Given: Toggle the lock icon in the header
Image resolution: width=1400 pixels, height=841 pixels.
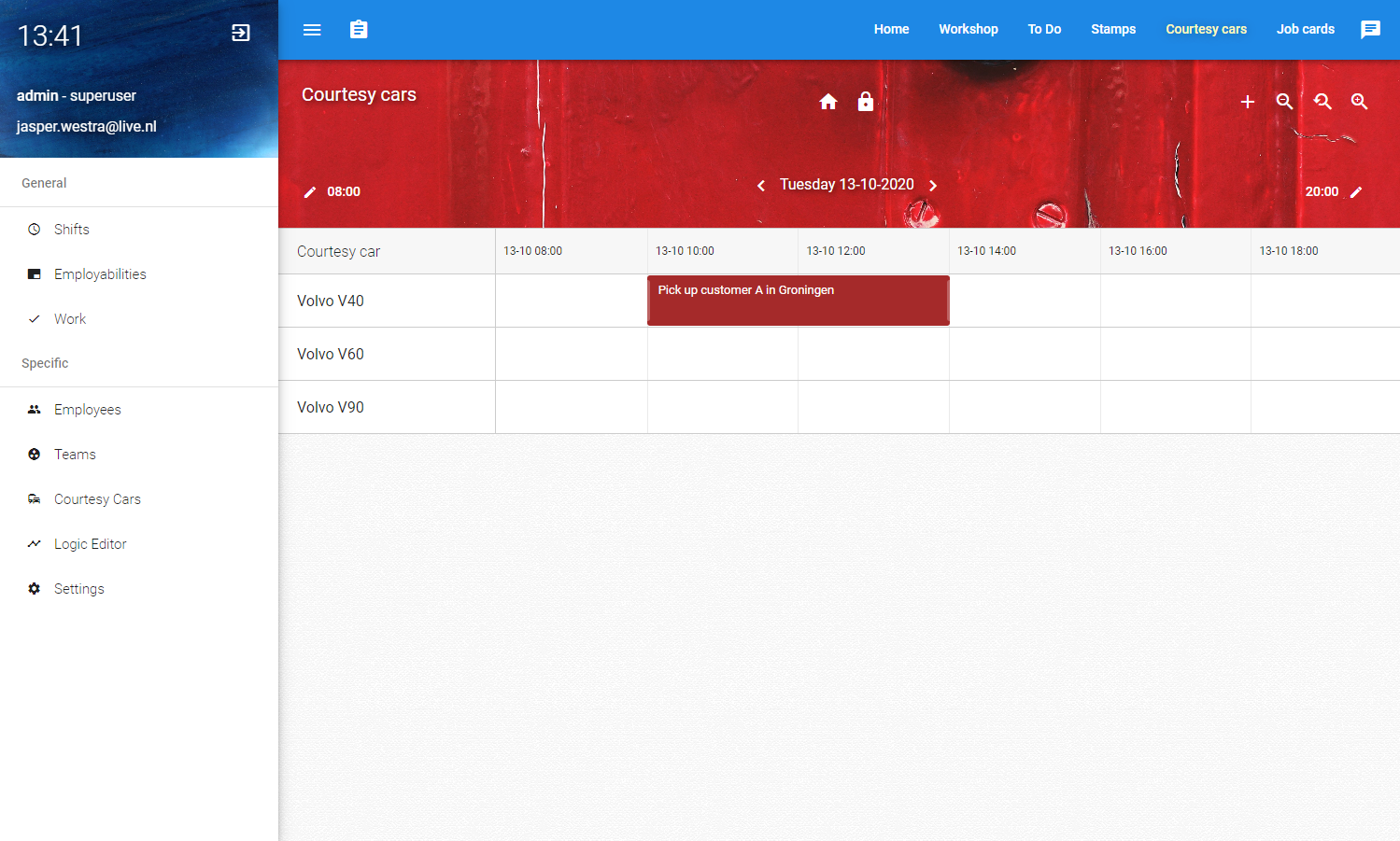Looking at the screenshot, I should [x=866, y=101].
